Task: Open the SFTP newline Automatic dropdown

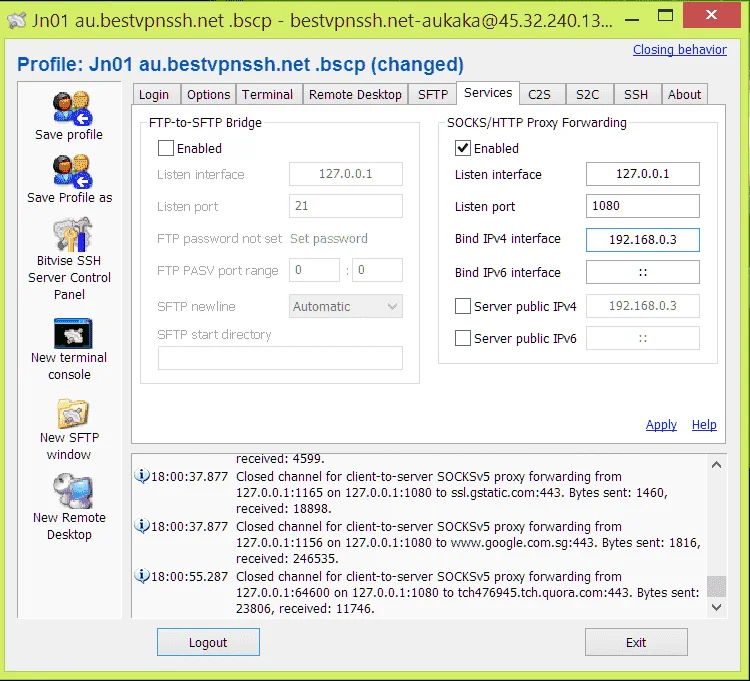Action: tap(346, 306)
